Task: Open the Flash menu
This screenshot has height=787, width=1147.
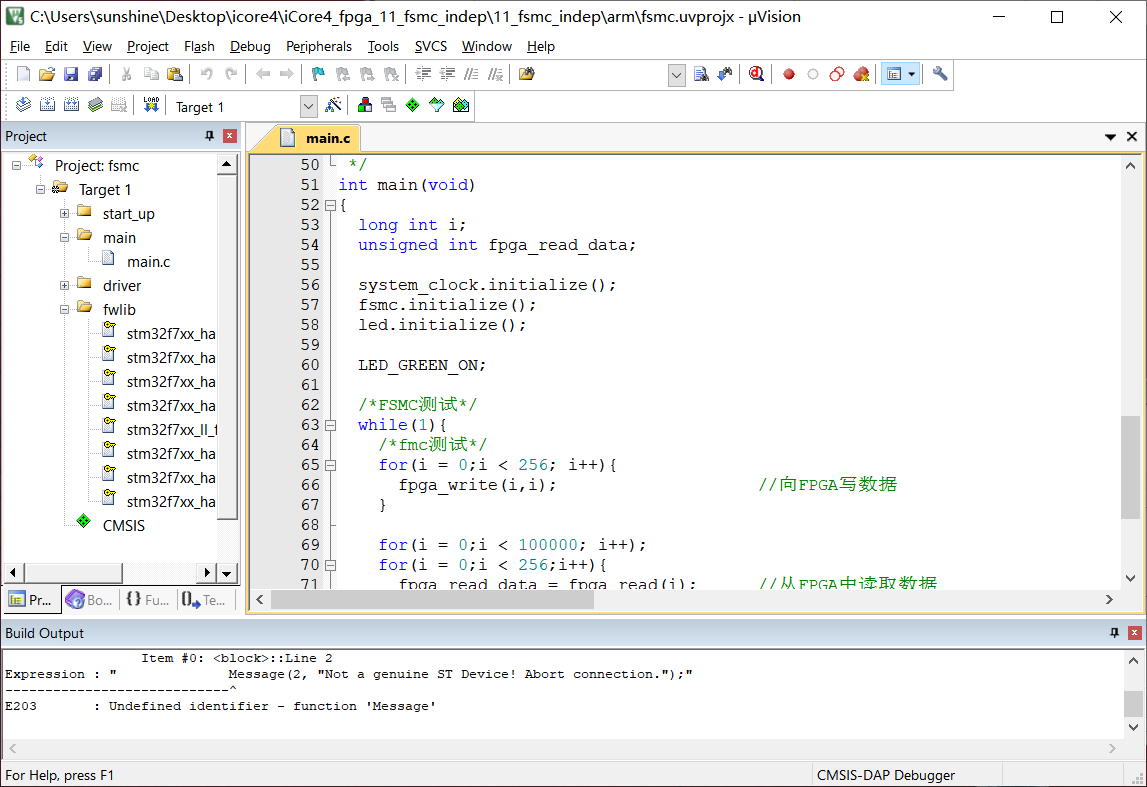Action: [199, 46]
